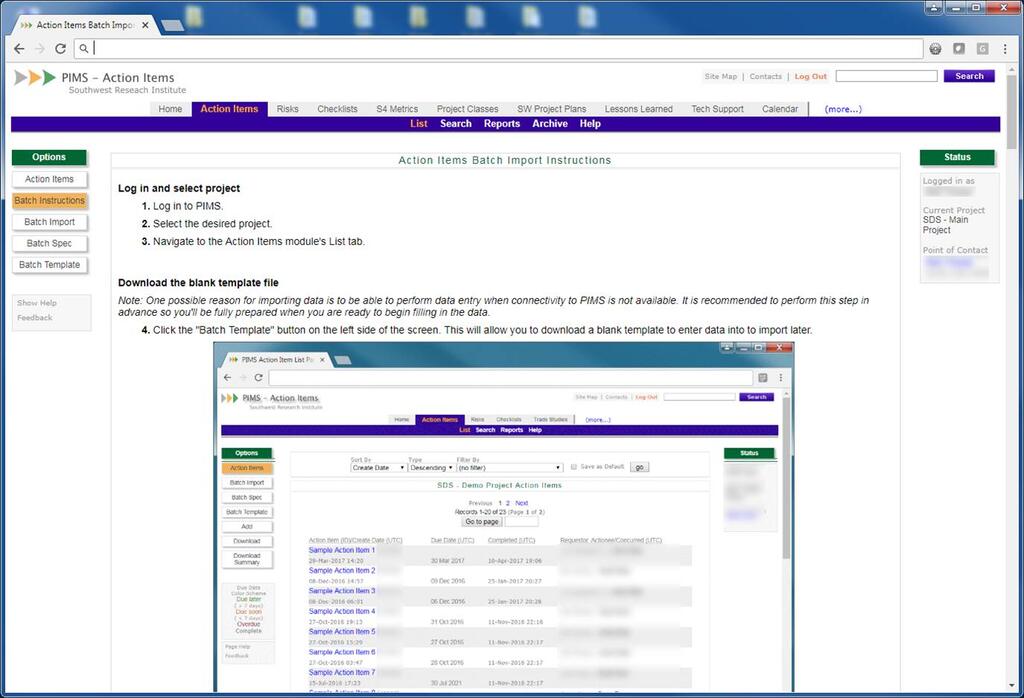Select the Reports sub-menu item
1024x698 pixels.
point(501,124)
